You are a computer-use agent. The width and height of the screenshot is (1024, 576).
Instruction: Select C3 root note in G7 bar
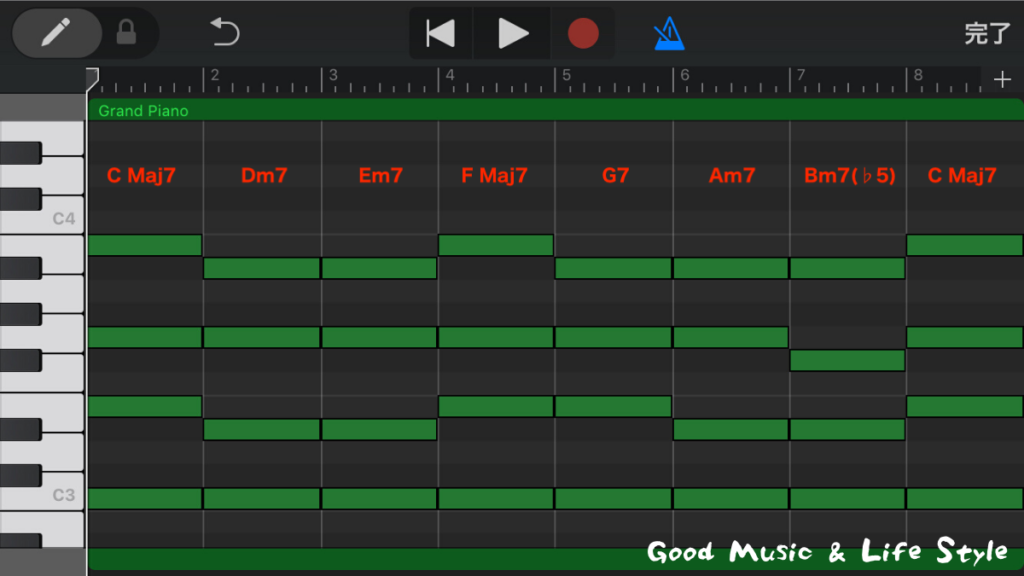[613, 499]
